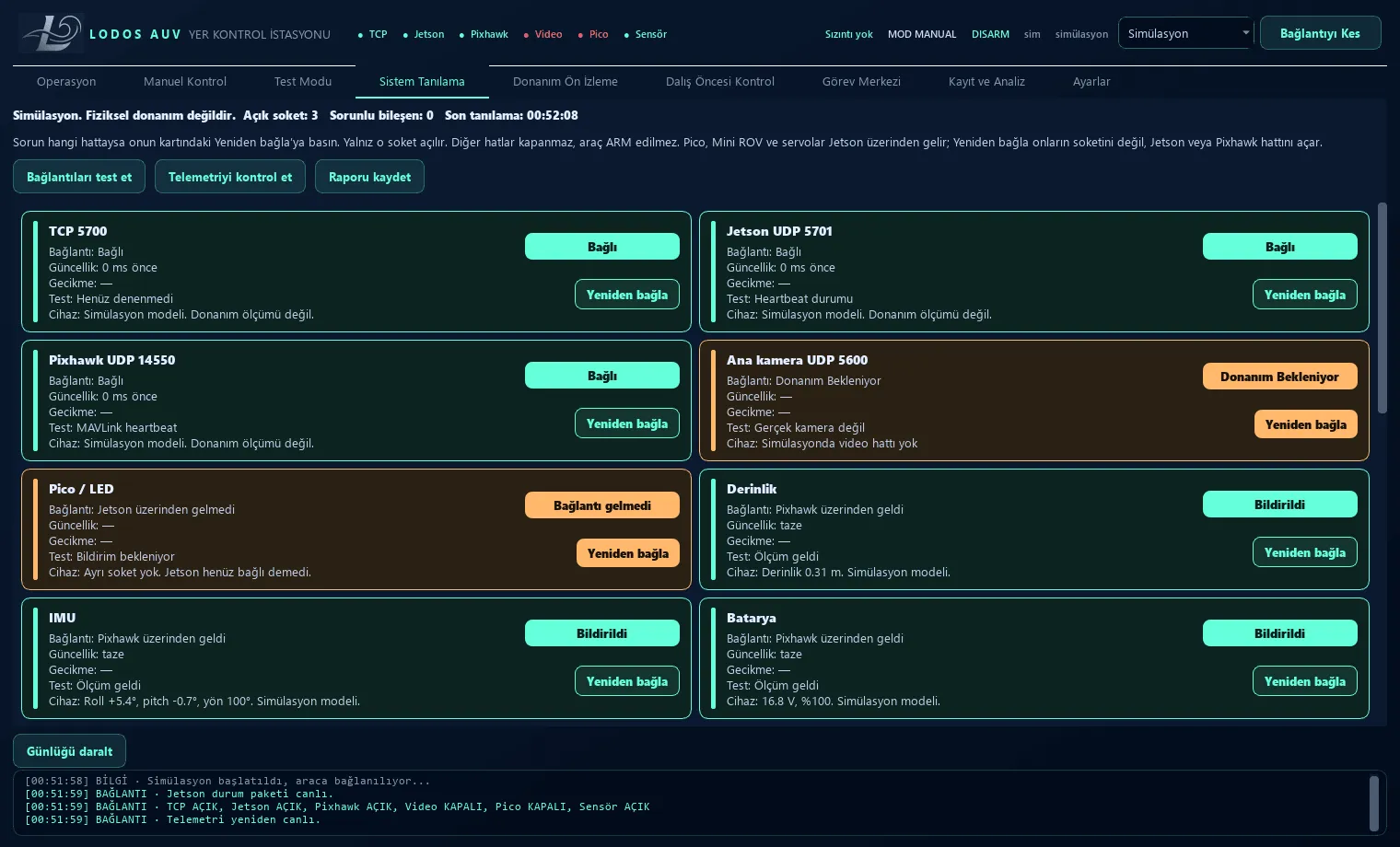The width and height of the screenshot is (1400, 847).
Task: Click the TCP status indicator in header
Action: (x=373, y=34)
